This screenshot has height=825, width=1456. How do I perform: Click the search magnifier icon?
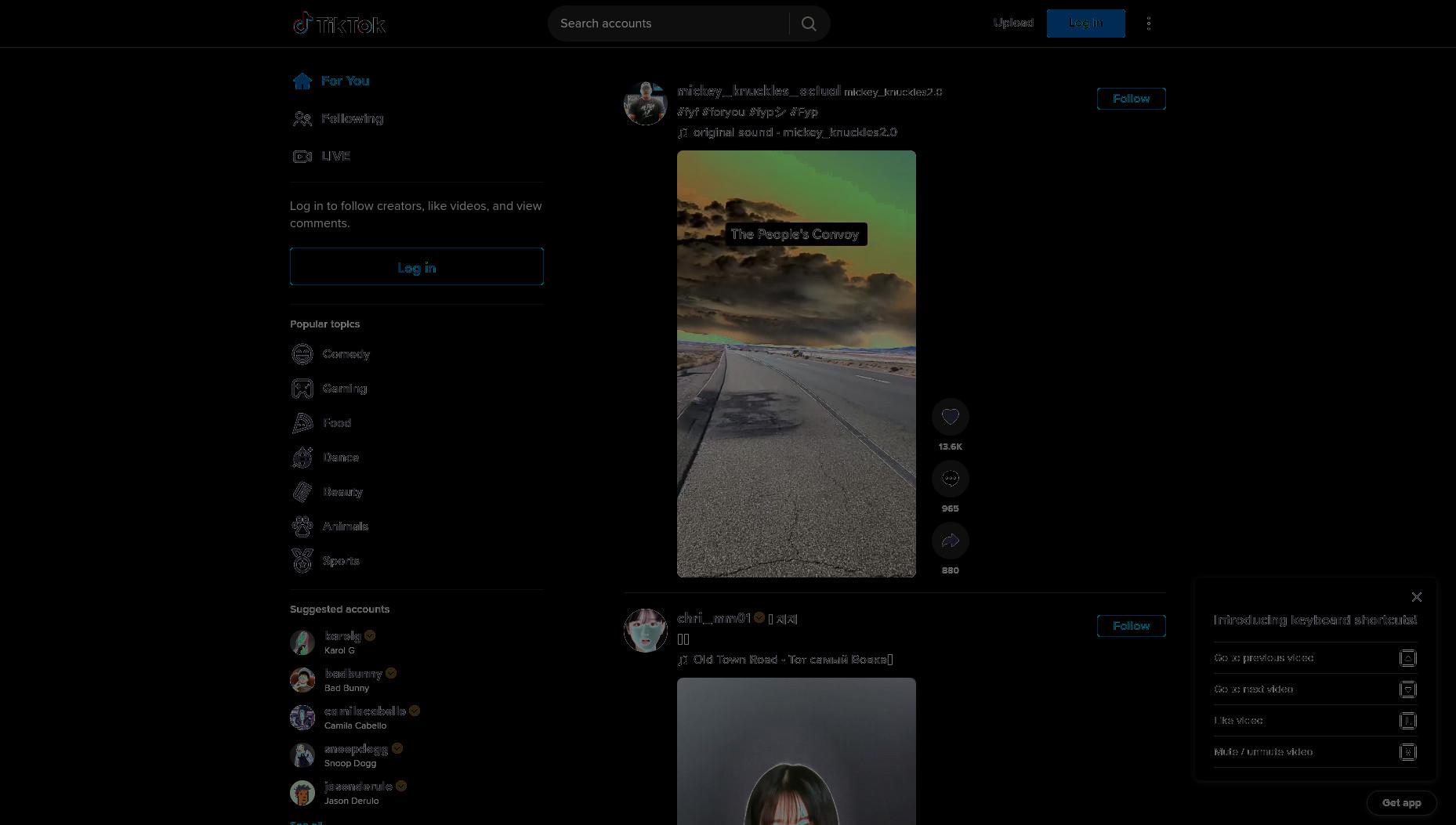coord(809,24)
